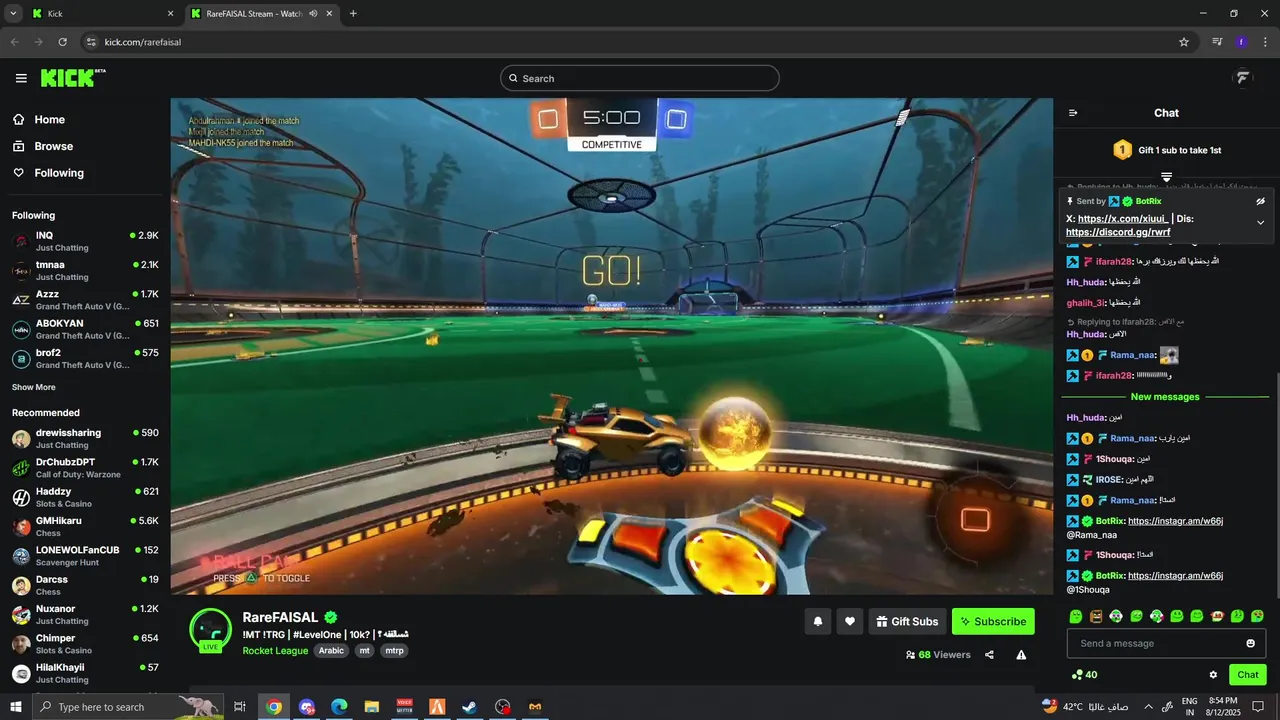The image size is (1280, 720).
Task: Open Windows Start menu
Action: tap(16, 707)
